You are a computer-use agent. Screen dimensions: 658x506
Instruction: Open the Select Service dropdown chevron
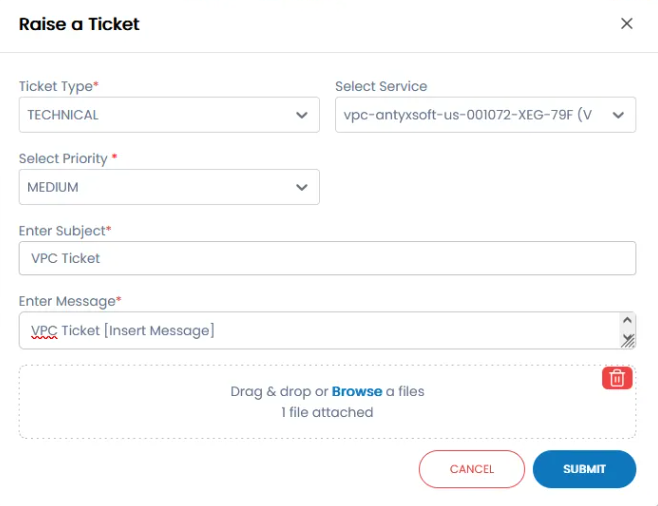tap(618, 115)
